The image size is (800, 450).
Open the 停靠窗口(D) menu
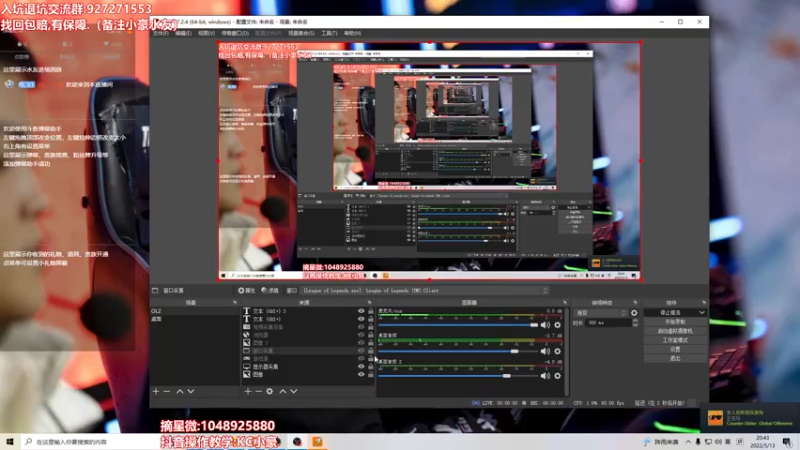tap(235, 33)
